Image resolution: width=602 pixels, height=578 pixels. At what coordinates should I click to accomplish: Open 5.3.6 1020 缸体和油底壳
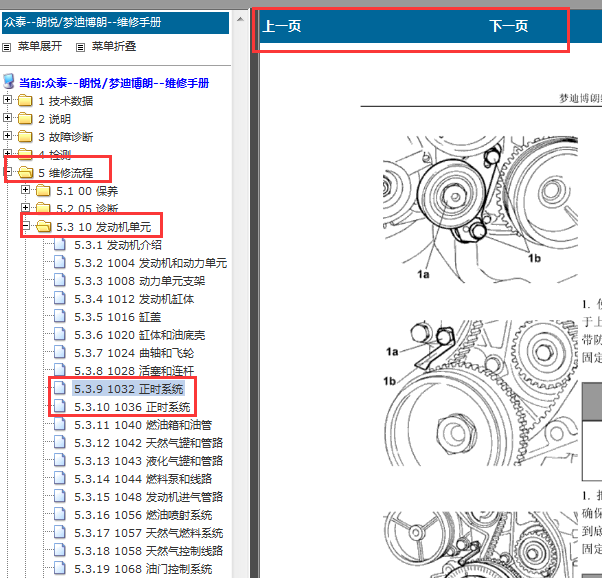pyautogui.click(x=140, y=335)
